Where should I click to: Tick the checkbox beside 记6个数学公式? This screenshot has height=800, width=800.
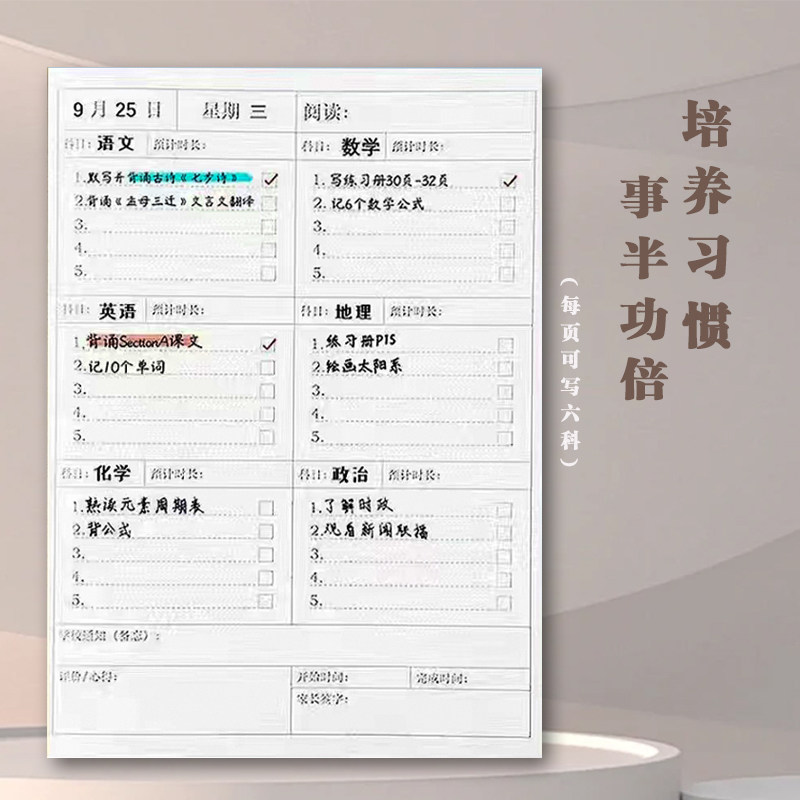click(507, 204)
